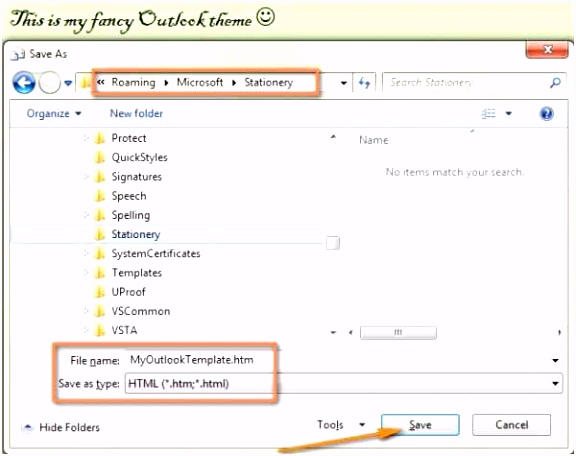Expand the Signatures folder tree node
576x456 pixels.
tap(86, 177)
